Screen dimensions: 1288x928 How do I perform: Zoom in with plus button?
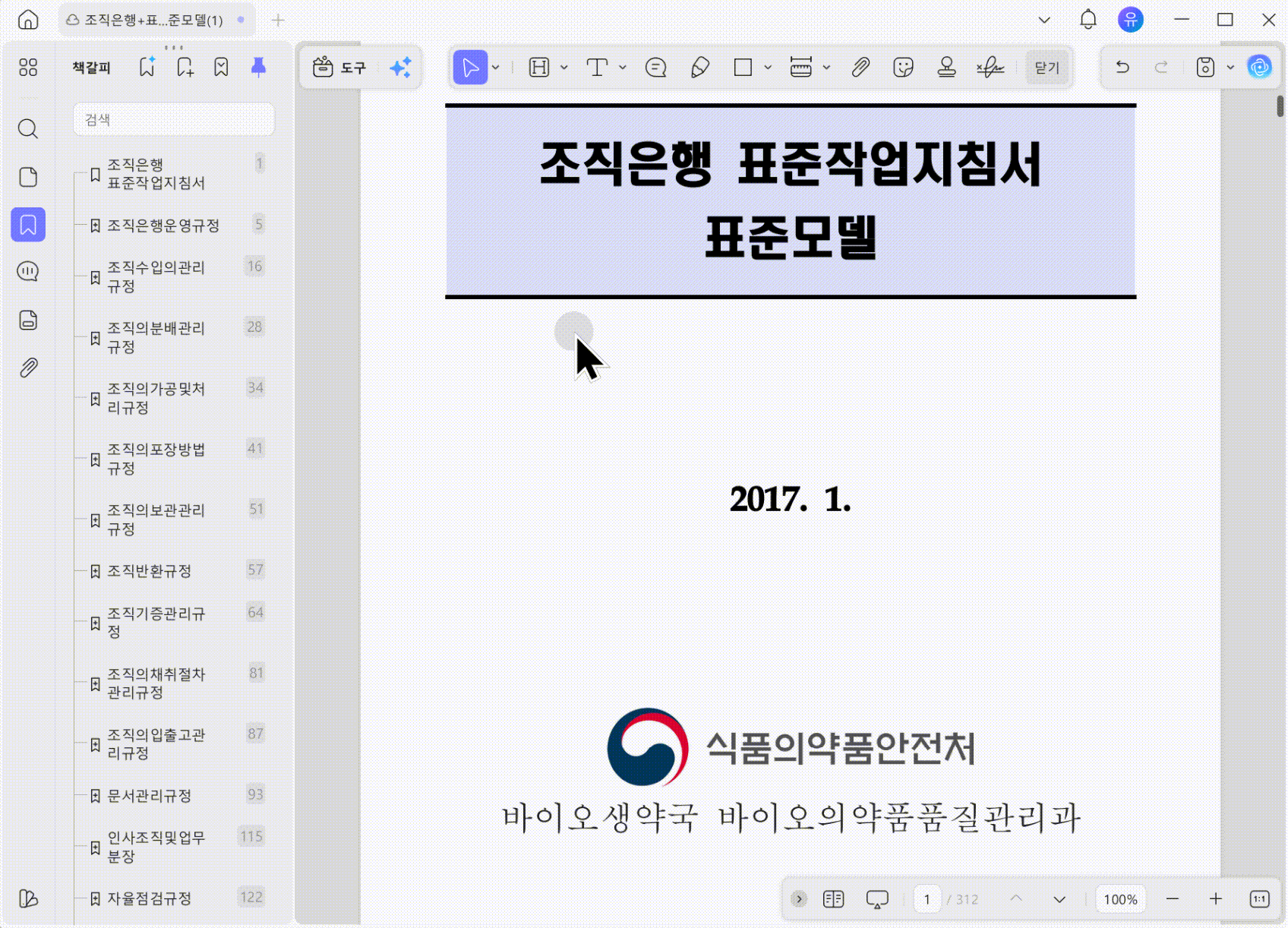(1216, 899)
